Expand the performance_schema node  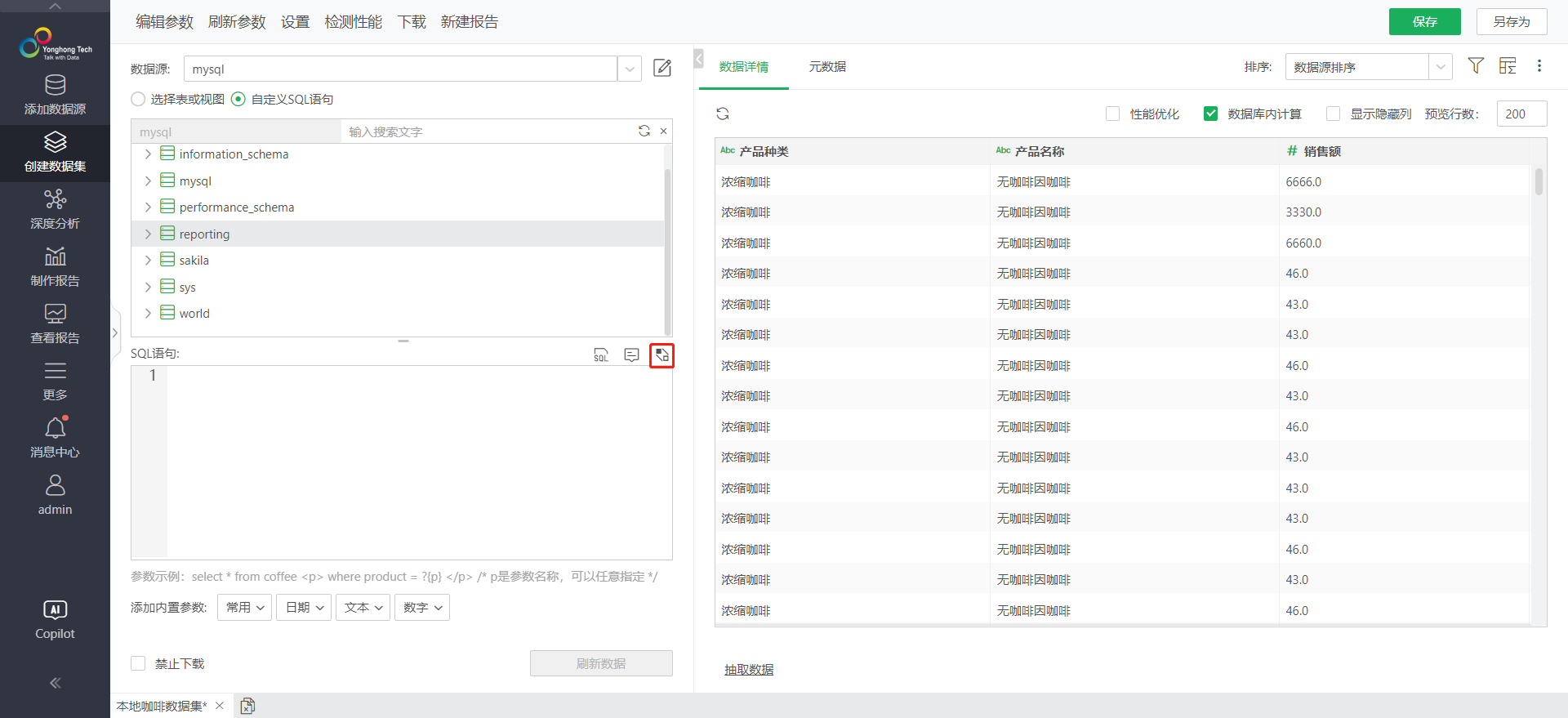tap(148, 207)
